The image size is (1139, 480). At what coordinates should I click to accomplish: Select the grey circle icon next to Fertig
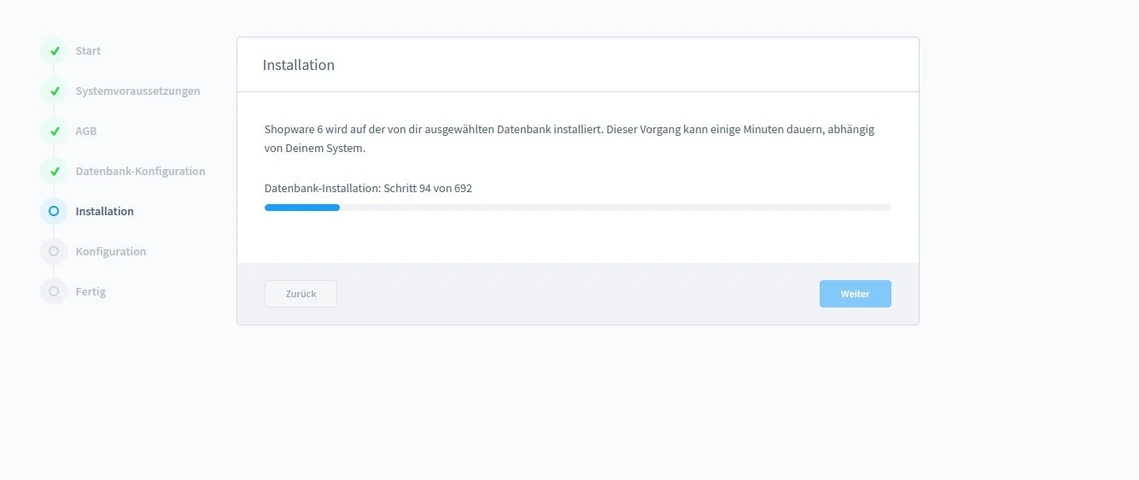[x=54, y=291]
